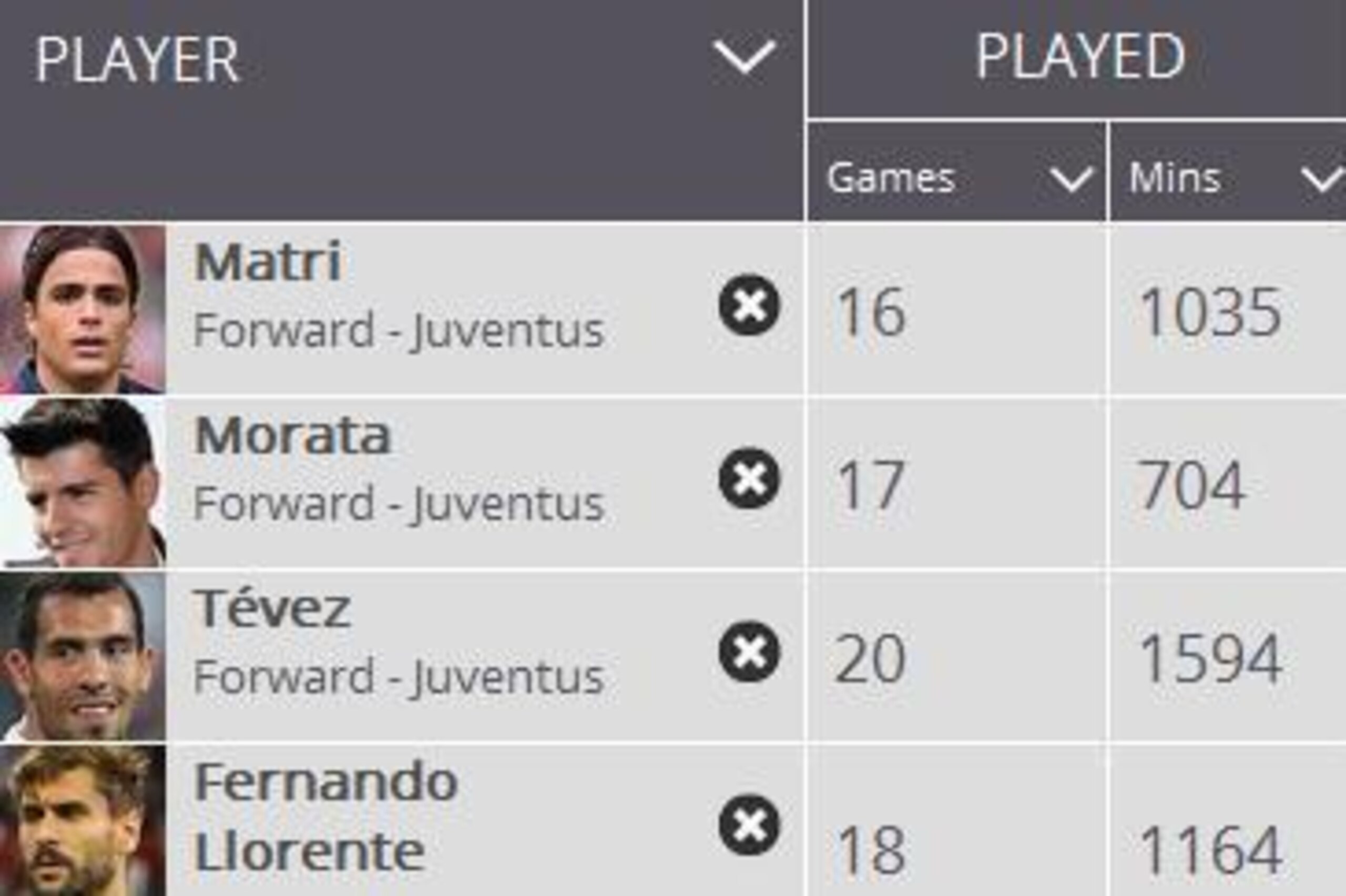Viewport: 1346px width, 896px height.
Task: Click the Matri player name
Action: (268, 262)
